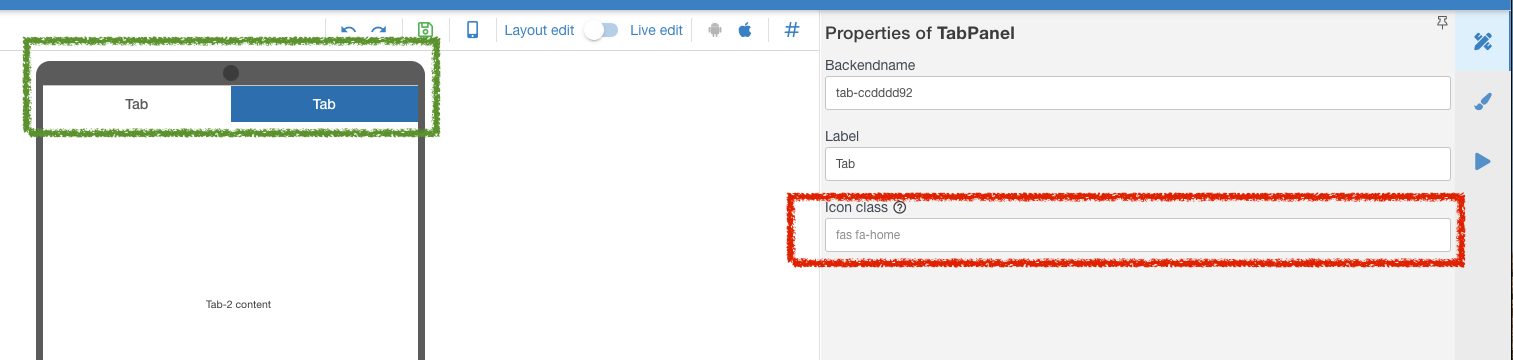
Task: Focus the Backendname input field
Action: click(1138, 93)
